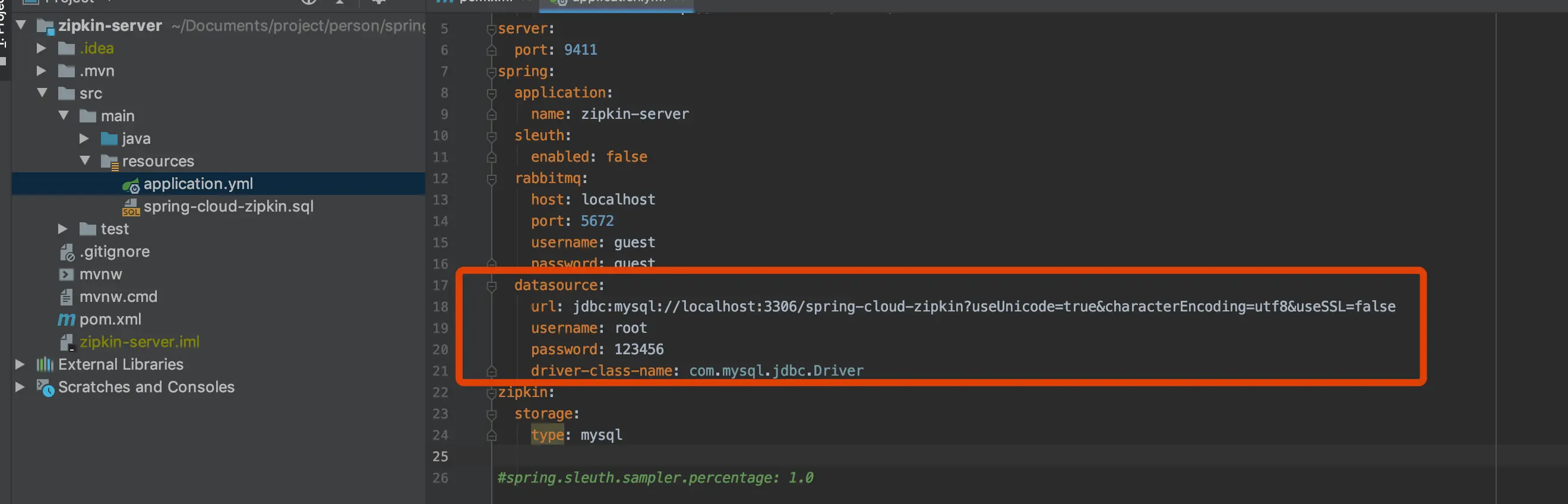
Task: Click the rabbitmq port value 5672
Action: coord(596,220)
